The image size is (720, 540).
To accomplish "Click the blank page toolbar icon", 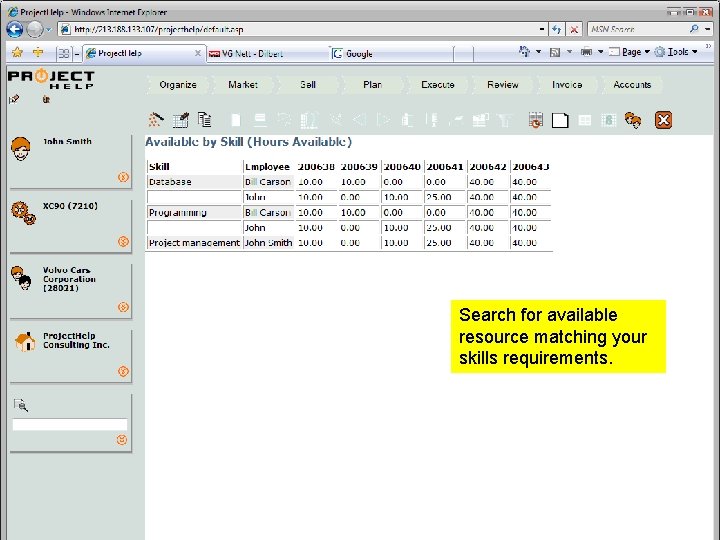I will click(560, 120).
